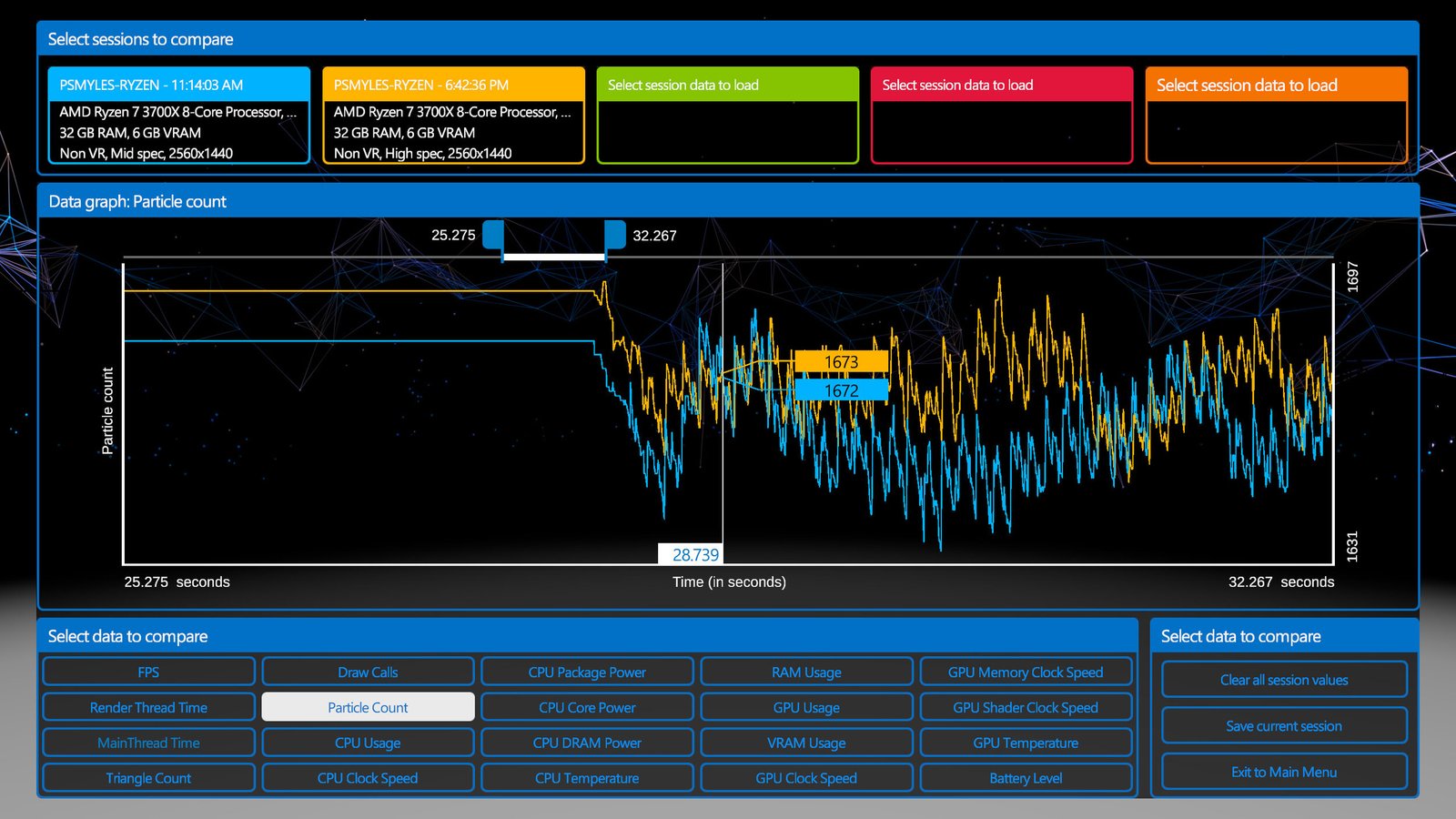This screenshot has width=1456, height=819.
Task: Load session data in green slot
Action: [x=728, y=116]
